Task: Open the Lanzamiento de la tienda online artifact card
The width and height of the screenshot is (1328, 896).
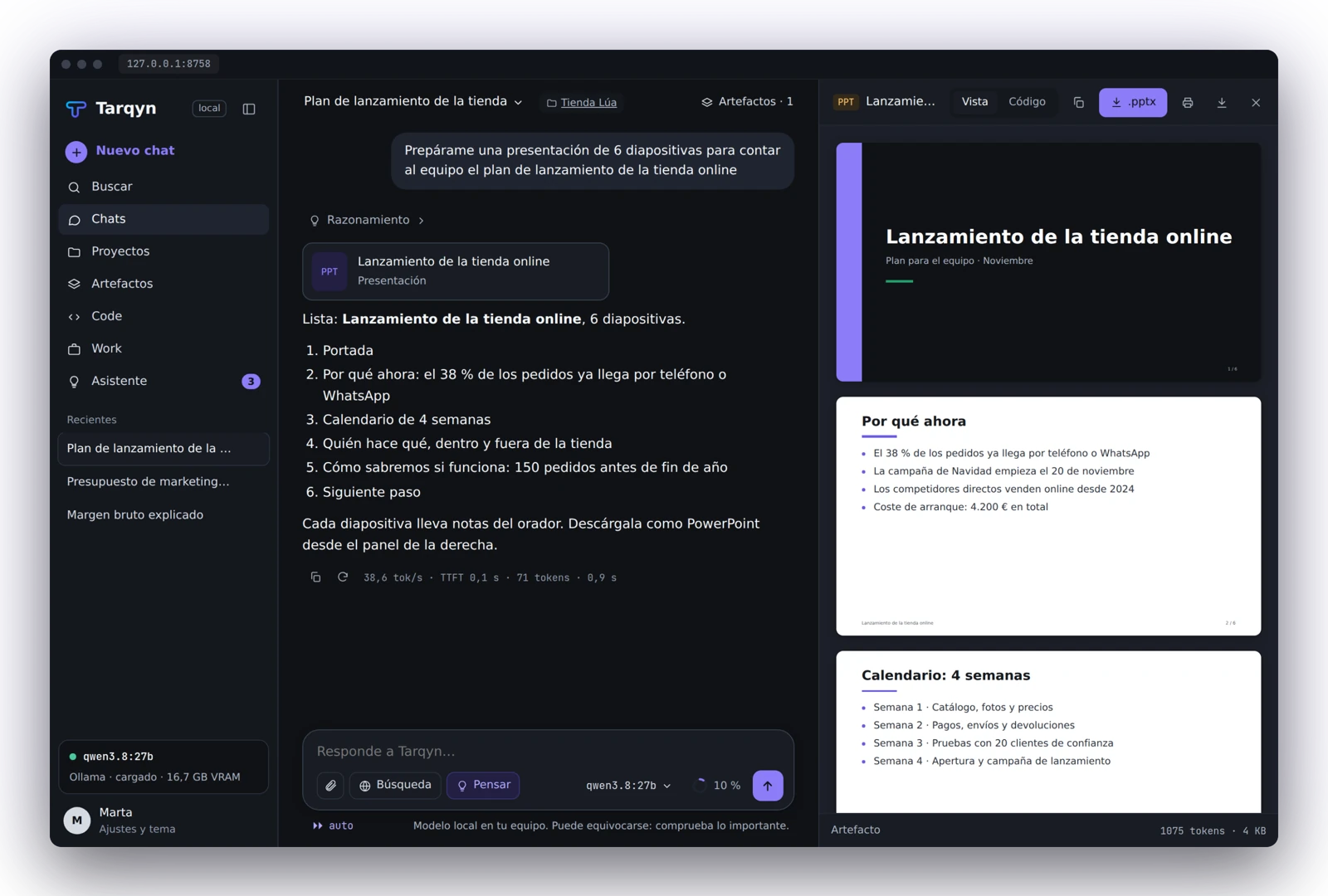Action: tap(456, 271)
